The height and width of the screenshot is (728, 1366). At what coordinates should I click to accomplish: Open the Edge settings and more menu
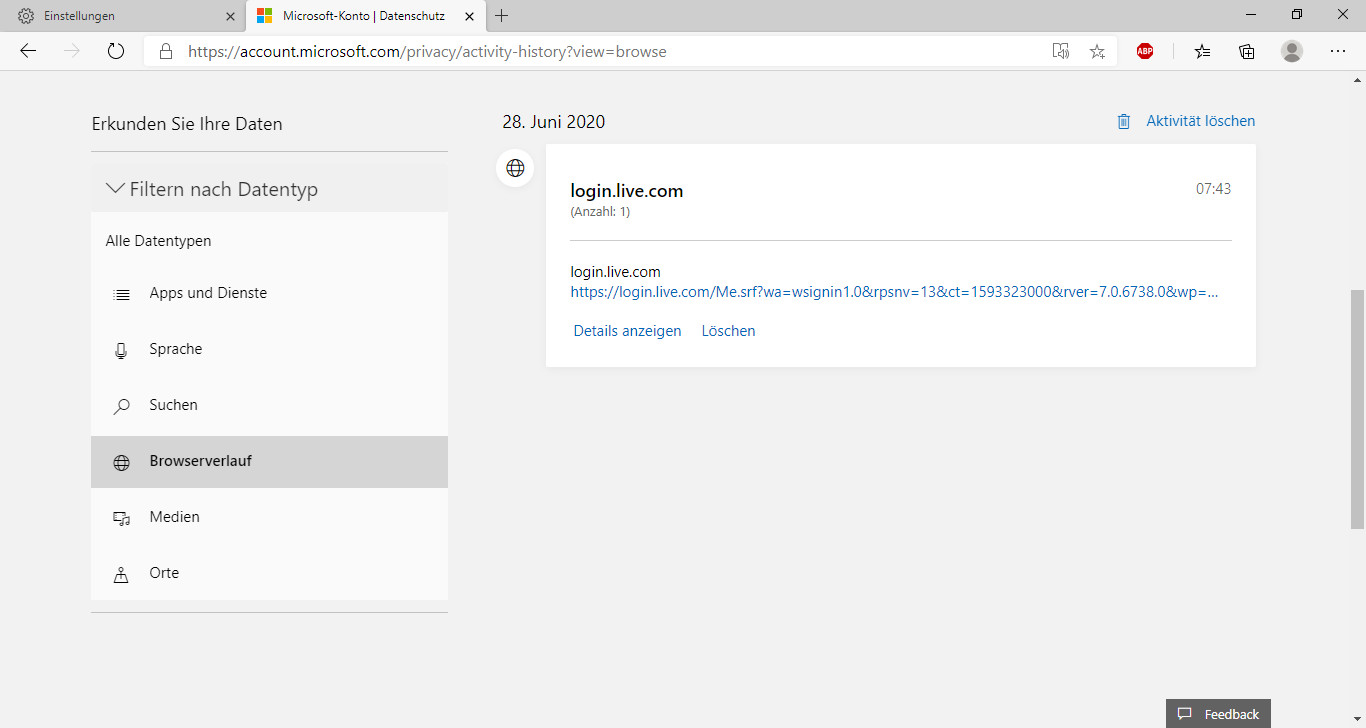coord(1338,51)
